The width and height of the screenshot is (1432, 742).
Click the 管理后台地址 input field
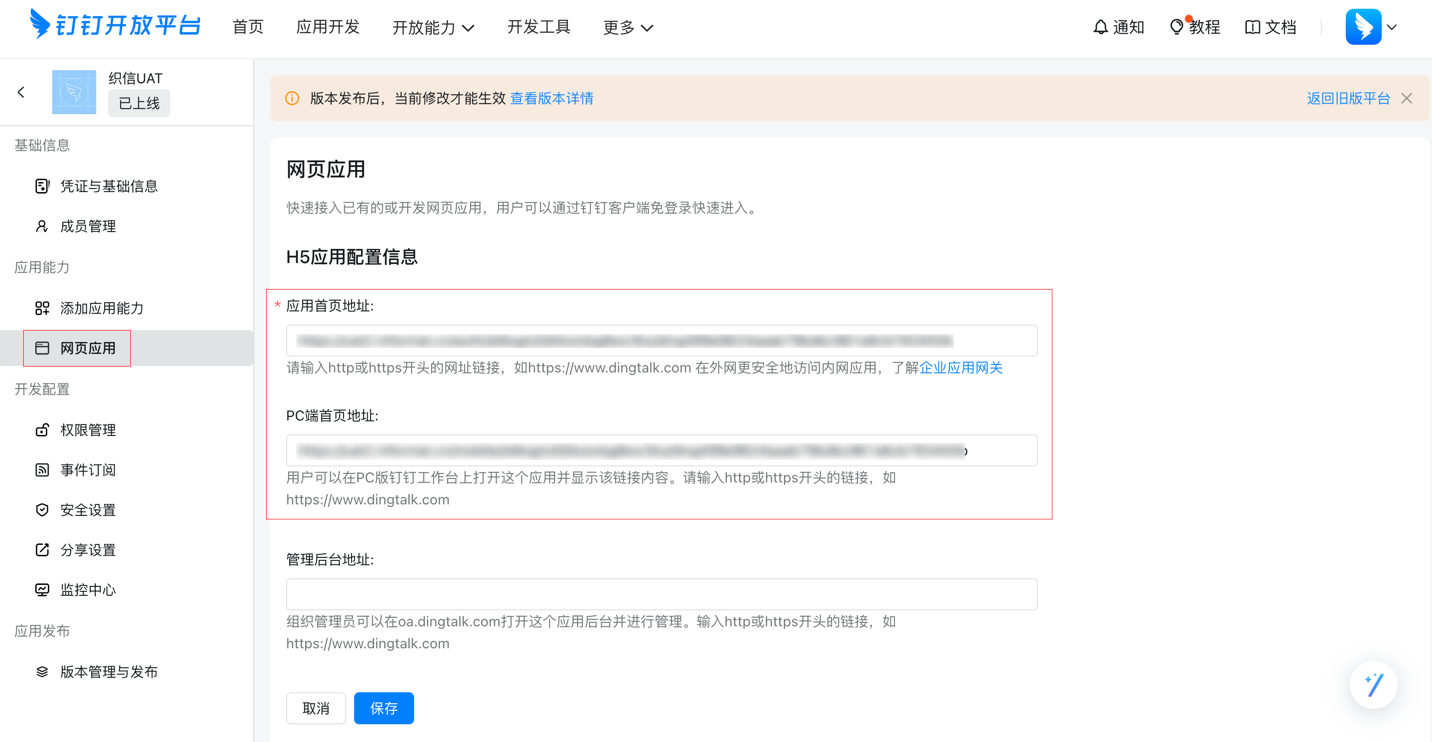point(661,594)
